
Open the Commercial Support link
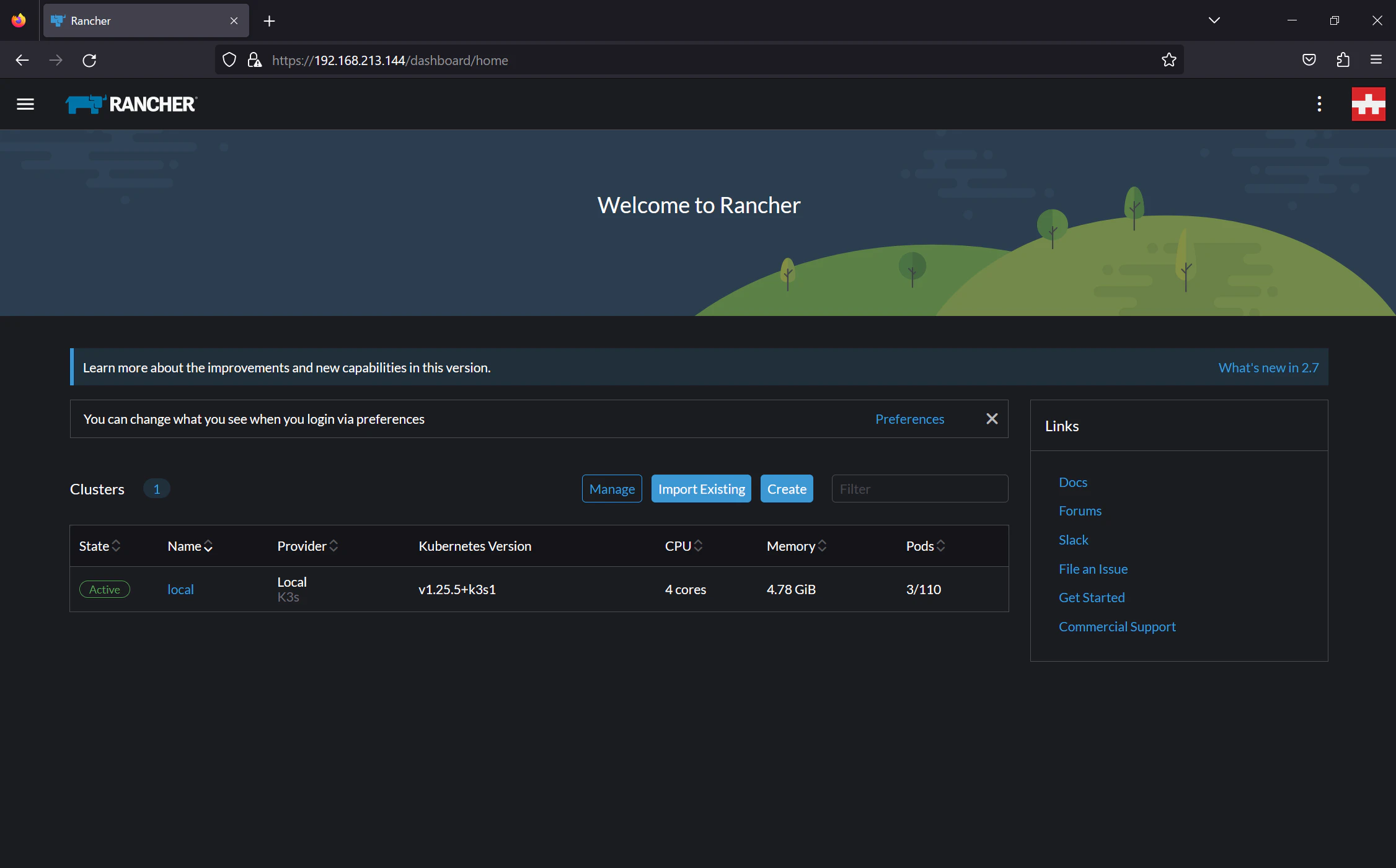pos(1117,626)
